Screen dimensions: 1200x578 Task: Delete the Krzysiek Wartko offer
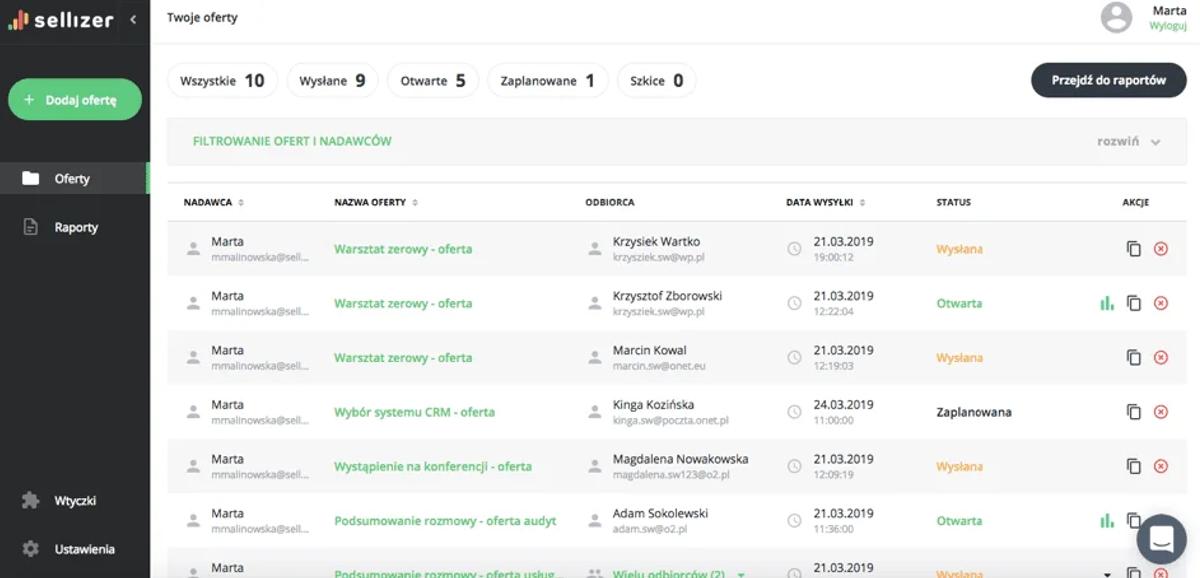point(1161,249)
